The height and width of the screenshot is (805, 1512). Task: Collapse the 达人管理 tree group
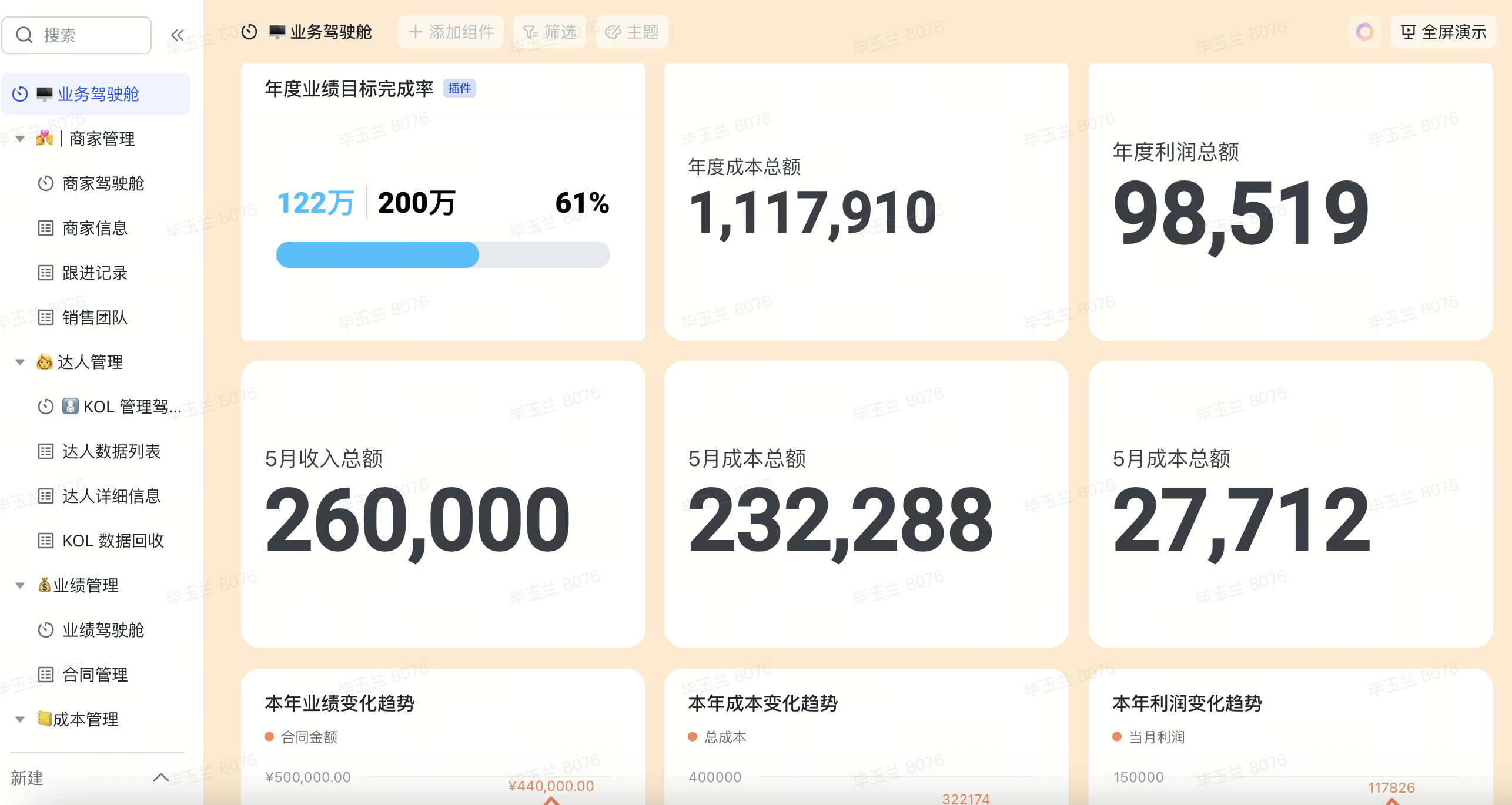click(20, 362)
